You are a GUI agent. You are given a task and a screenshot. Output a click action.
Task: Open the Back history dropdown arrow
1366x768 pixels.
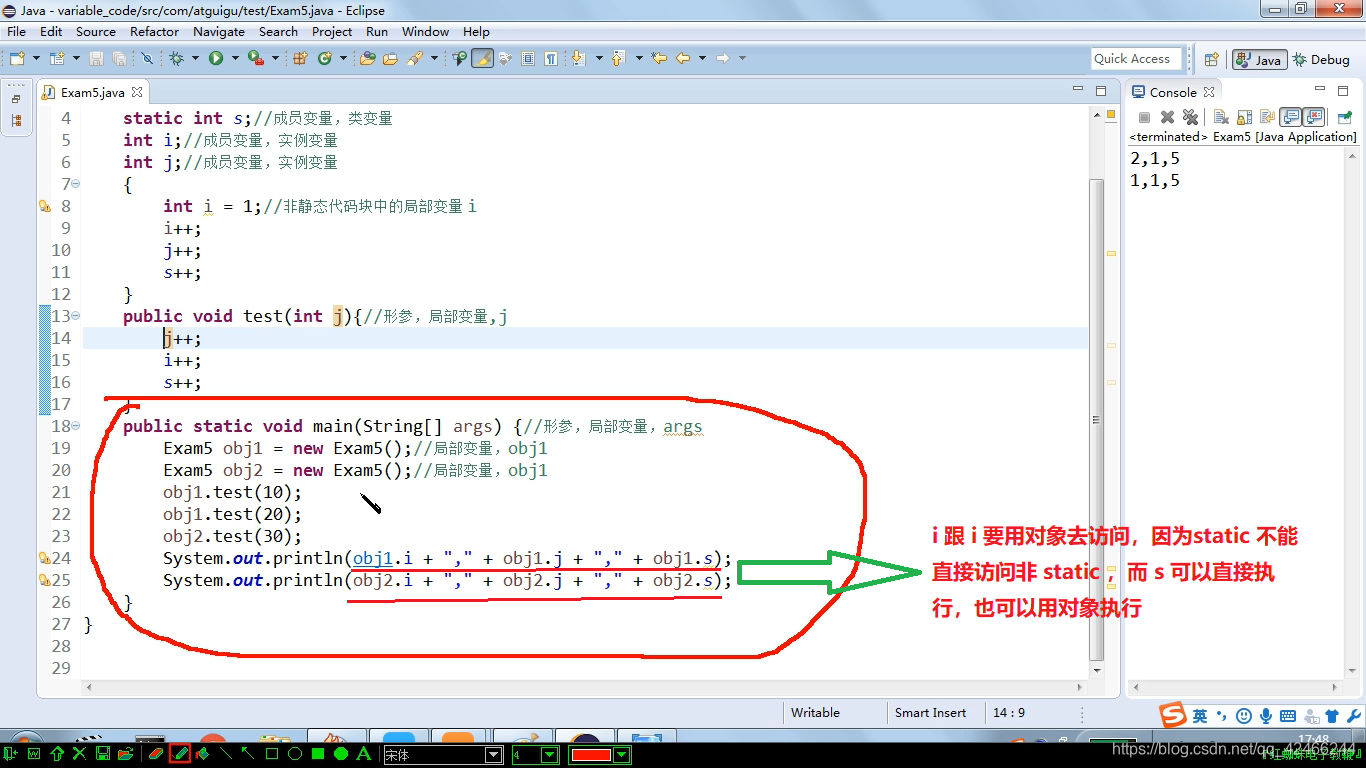click(x=702, y=59)
